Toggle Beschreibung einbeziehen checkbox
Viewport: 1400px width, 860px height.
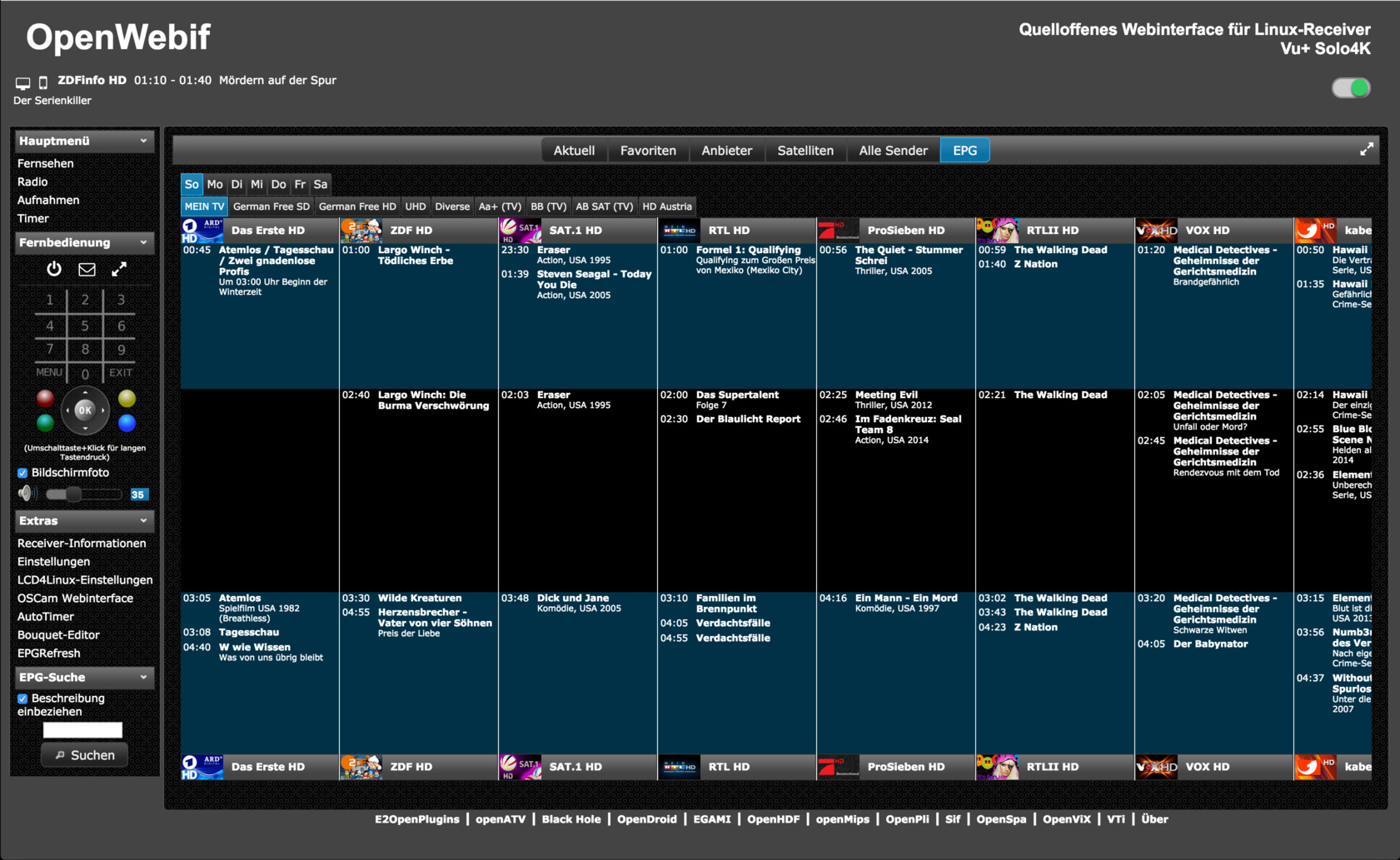point(22,698)
